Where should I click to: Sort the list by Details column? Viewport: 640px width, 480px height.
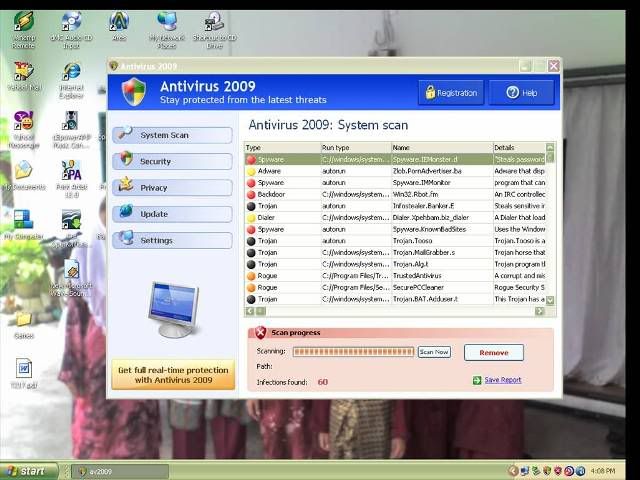[x=519, y=148]
